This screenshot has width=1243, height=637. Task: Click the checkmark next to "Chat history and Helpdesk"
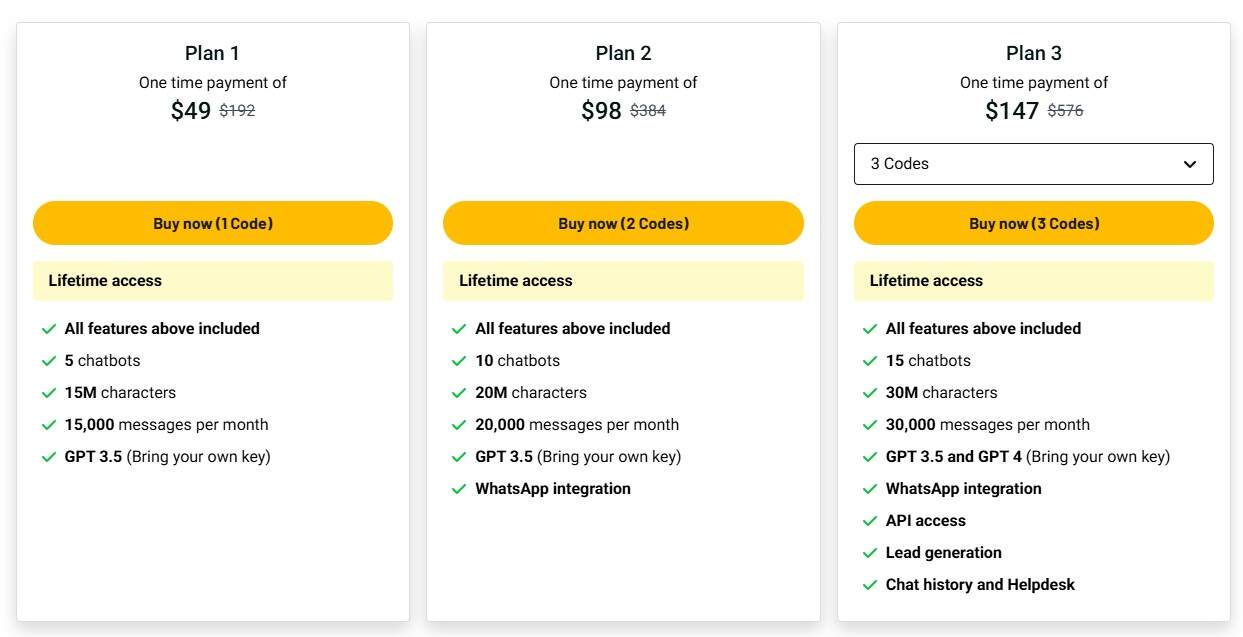[869, 584]
